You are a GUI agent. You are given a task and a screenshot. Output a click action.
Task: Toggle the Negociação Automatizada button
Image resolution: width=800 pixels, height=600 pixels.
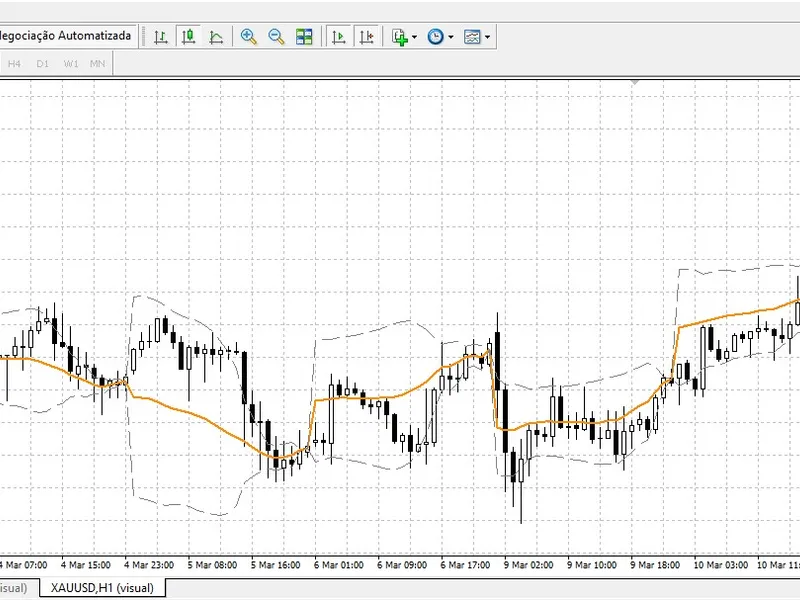(67, 36)
